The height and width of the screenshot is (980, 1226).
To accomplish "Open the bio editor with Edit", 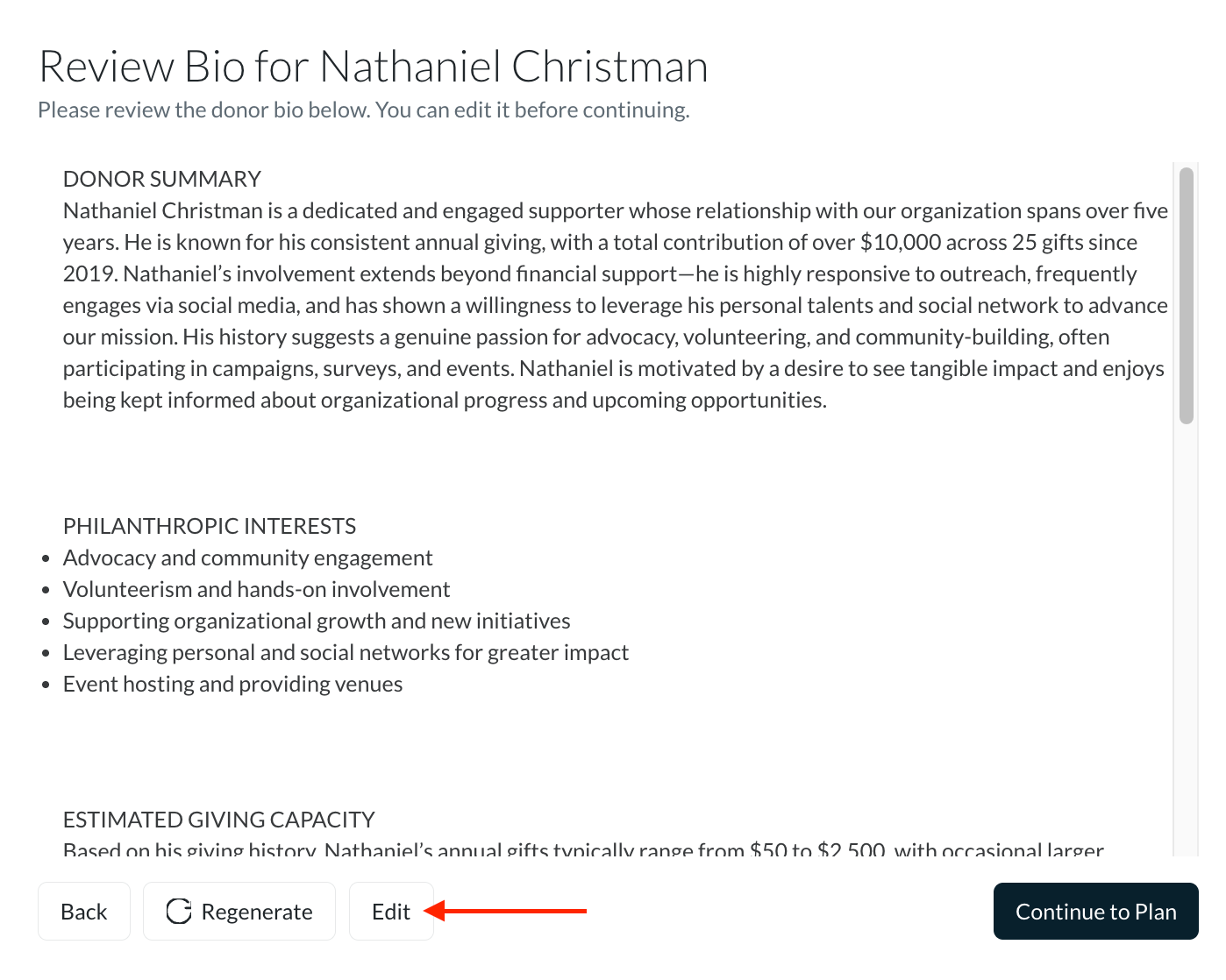I will click(391, 912).
